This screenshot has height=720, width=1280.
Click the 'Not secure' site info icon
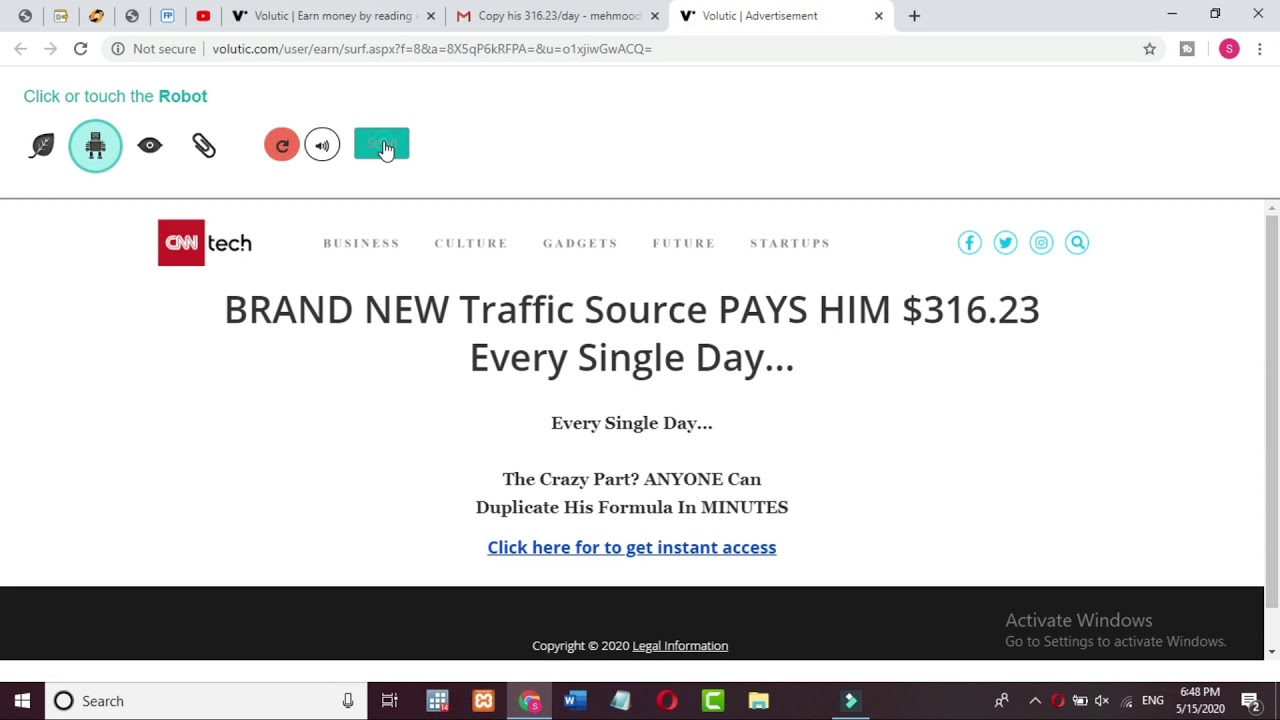point(118,49)
